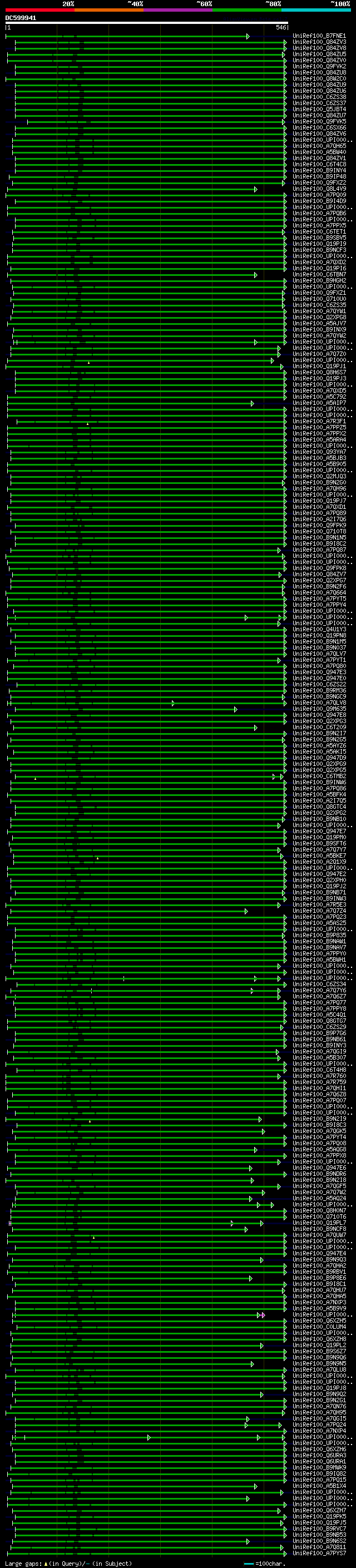Select the UniRef100_C6ZS37 label
The height and width of the screenshot is (1568, 356).
(319, 103)
